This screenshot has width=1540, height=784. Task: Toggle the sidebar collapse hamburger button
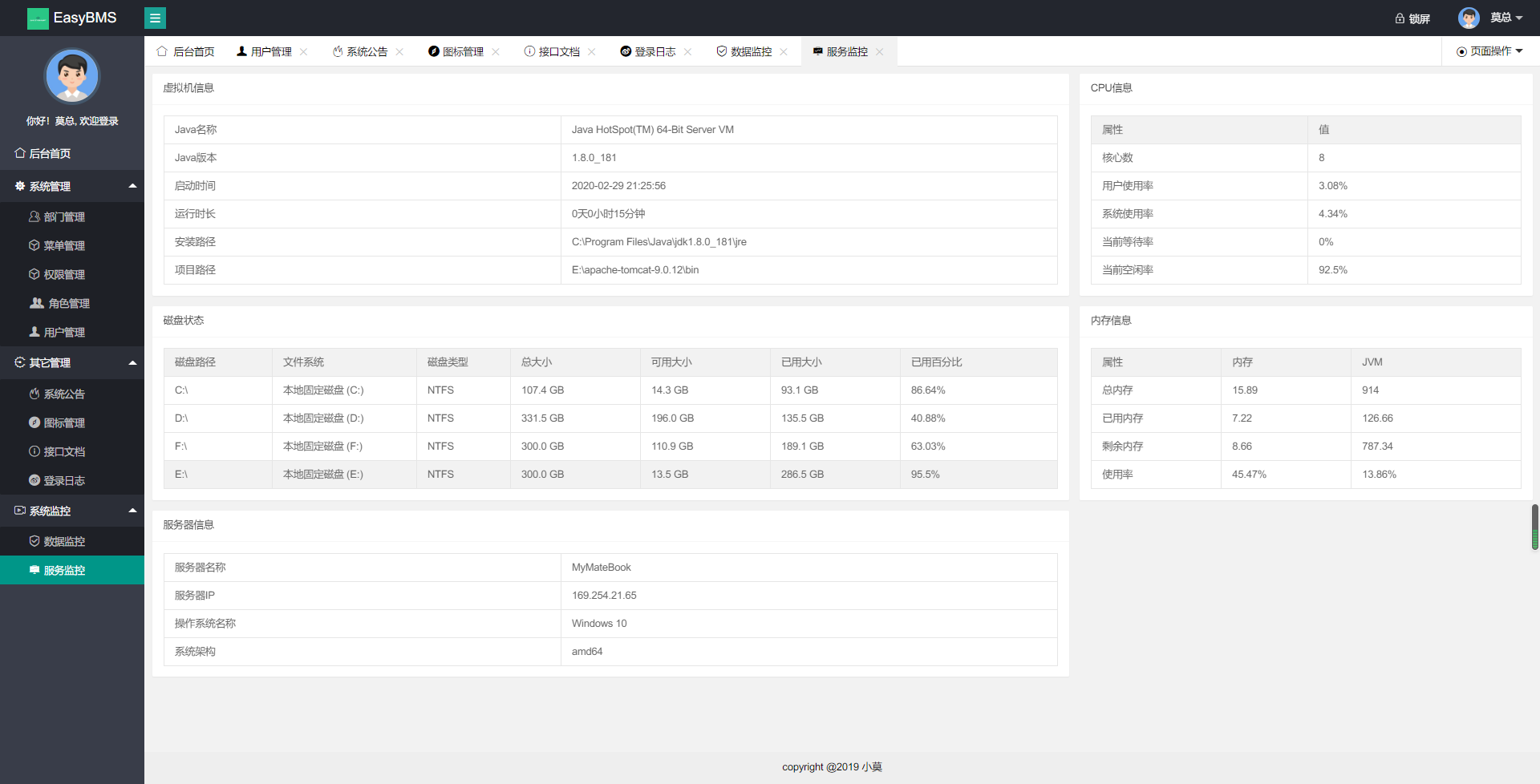pos(155,18)
